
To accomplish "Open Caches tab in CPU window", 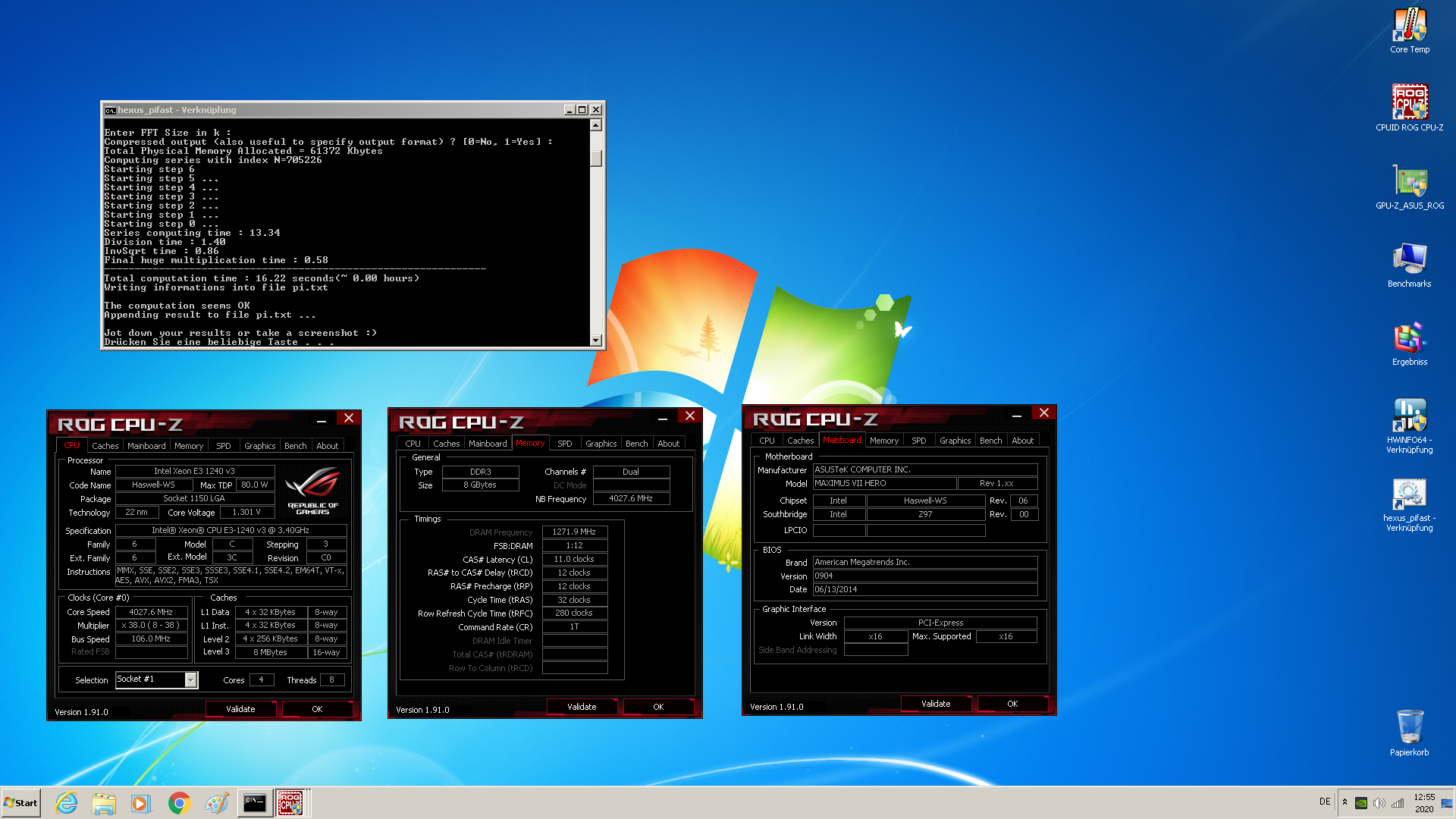I will [105, 446].
